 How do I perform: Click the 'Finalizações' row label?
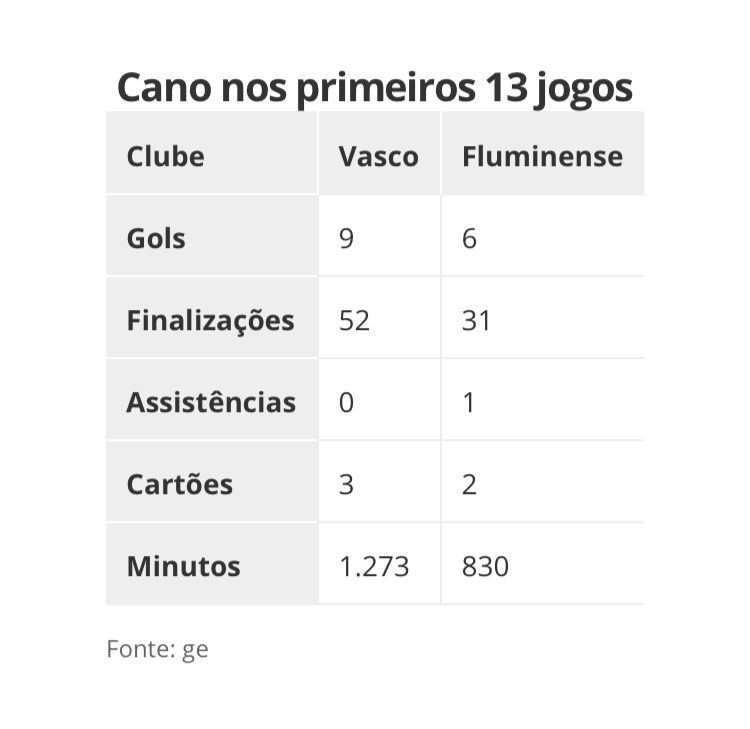point(210,320)
